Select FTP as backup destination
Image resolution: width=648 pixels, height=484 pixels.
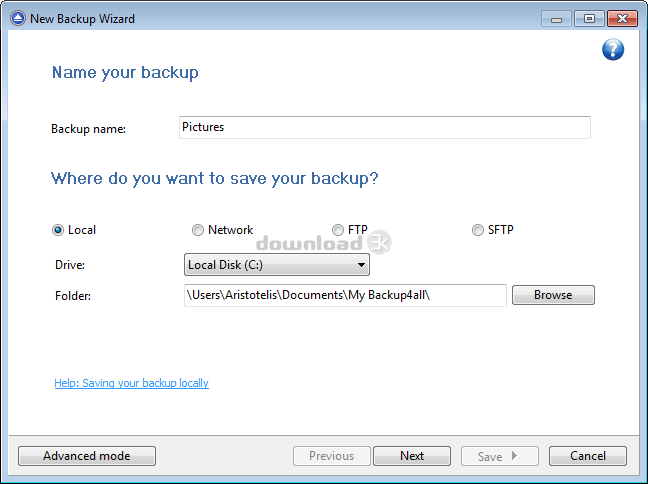pyautogui.click(x=338, y=230)
